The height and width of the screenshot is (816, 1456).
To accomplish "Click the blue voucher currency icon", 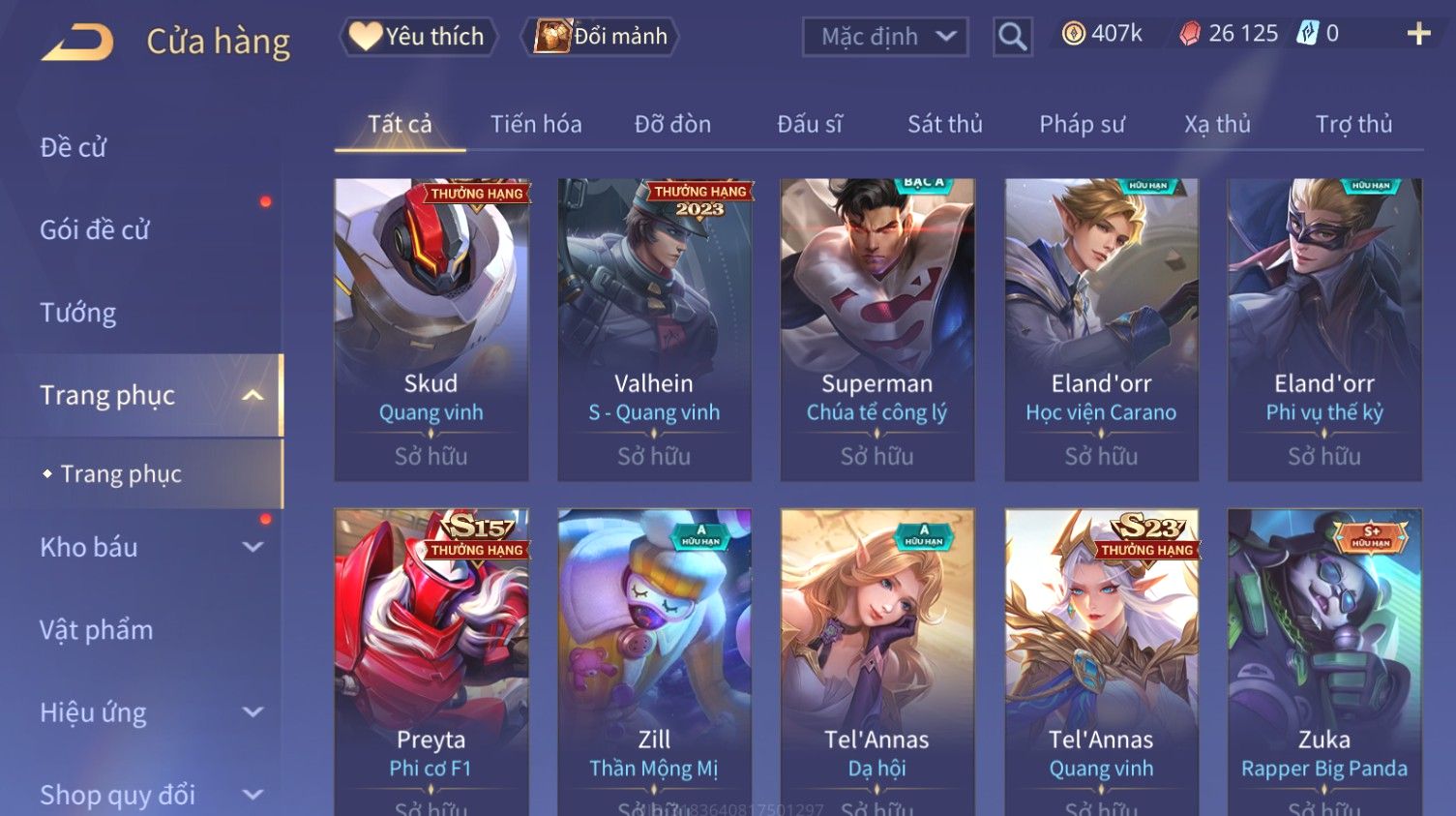I will (x=1307, y=34).
